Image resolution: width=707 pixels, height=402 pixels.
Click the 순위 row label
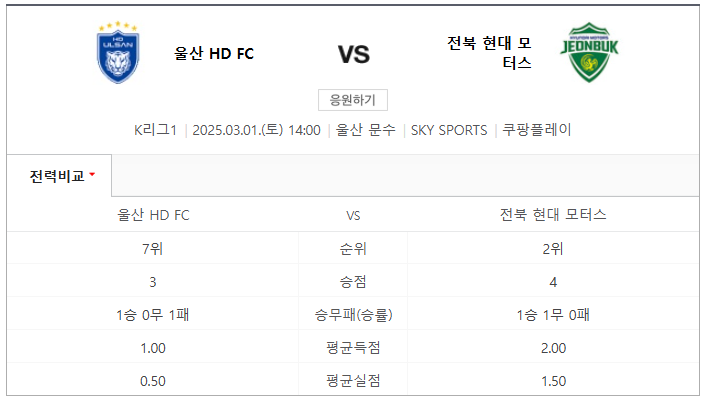353,248
